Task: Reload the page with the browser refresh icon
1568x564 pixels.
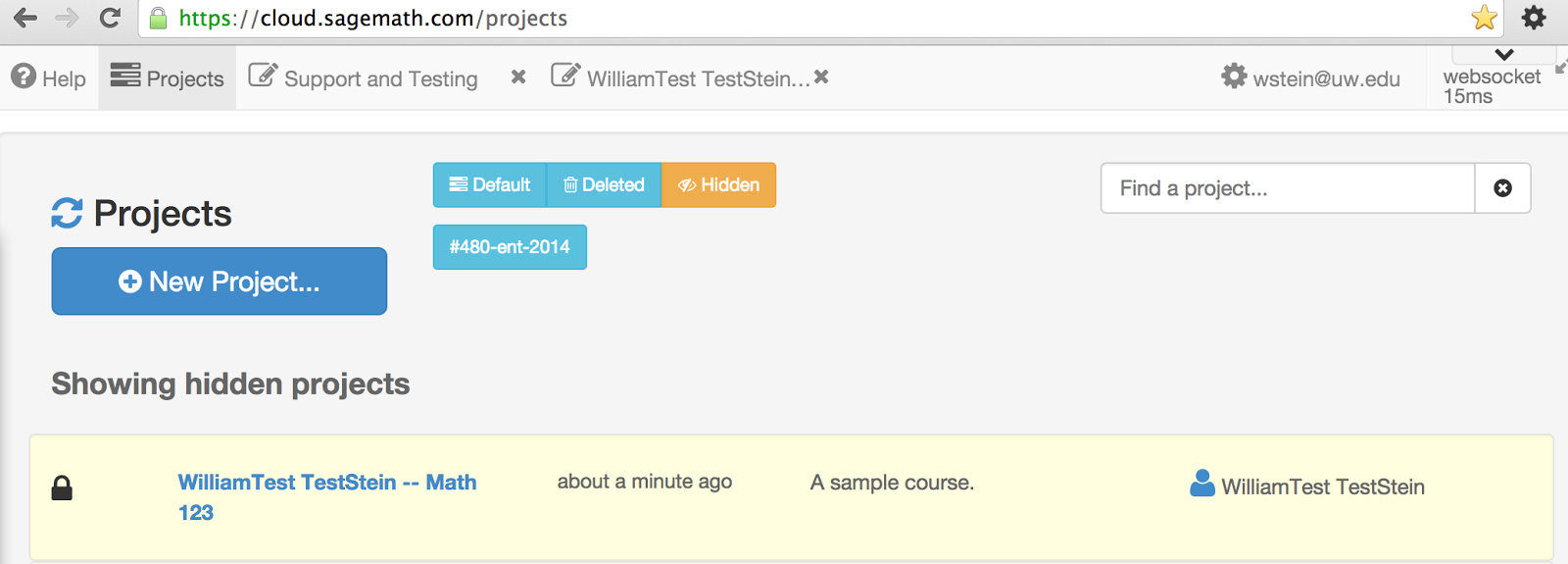Action: tap(110, 18)
